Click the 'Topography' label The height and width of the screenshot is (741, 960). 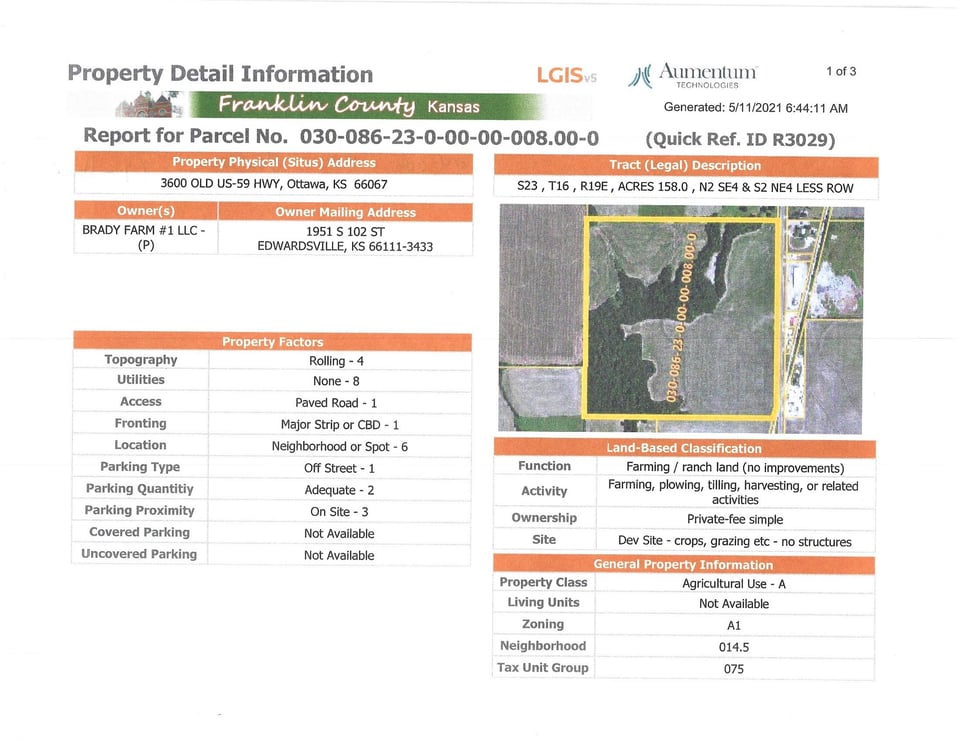141,359
